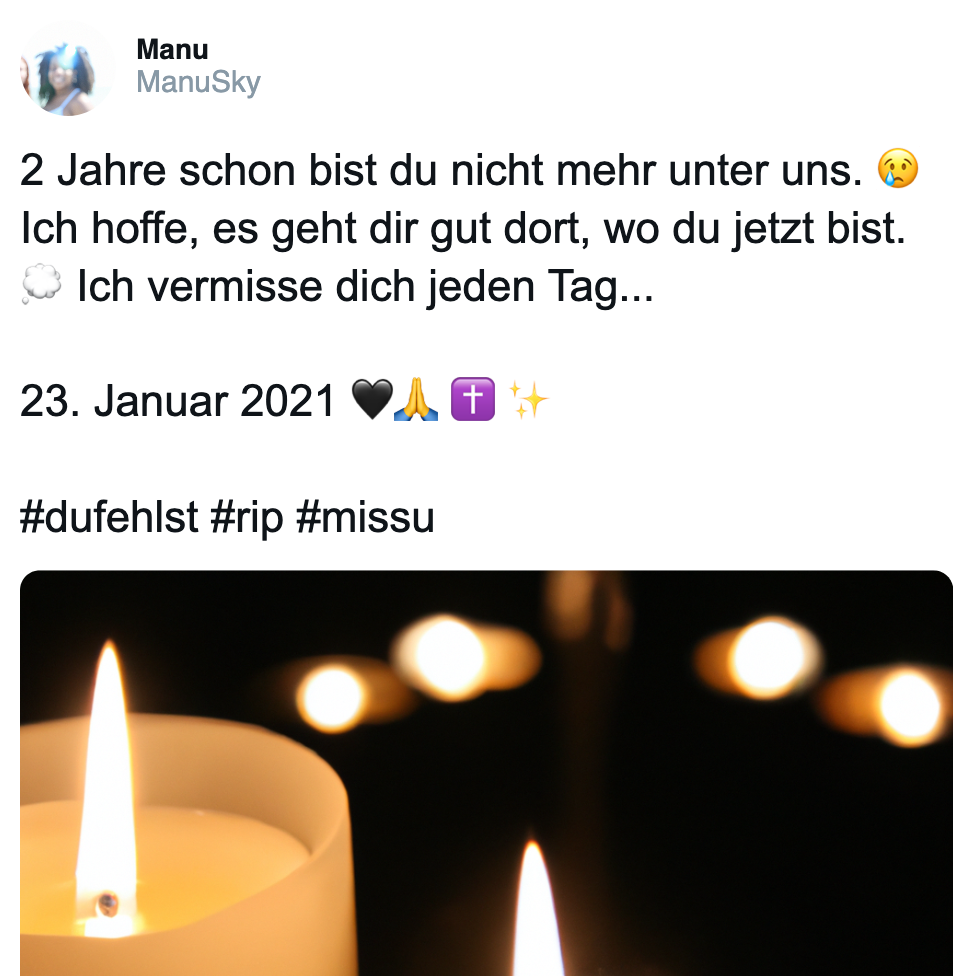
Task: Open the #rip hashtag
Action: point(247,517)
